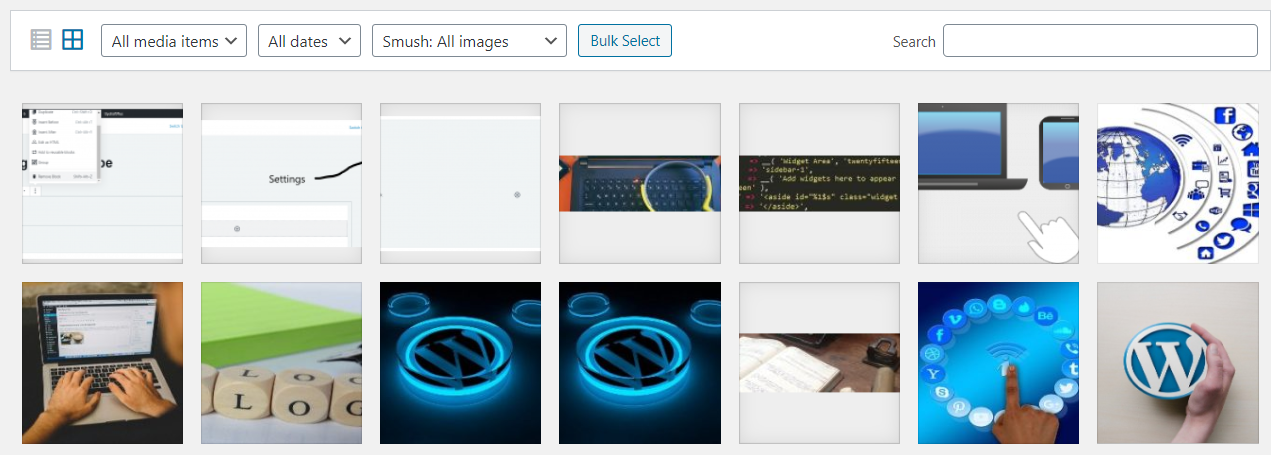The image size is (1271, 455).
Task: Click the Bulk Select button
Action: tap(625, 41)
